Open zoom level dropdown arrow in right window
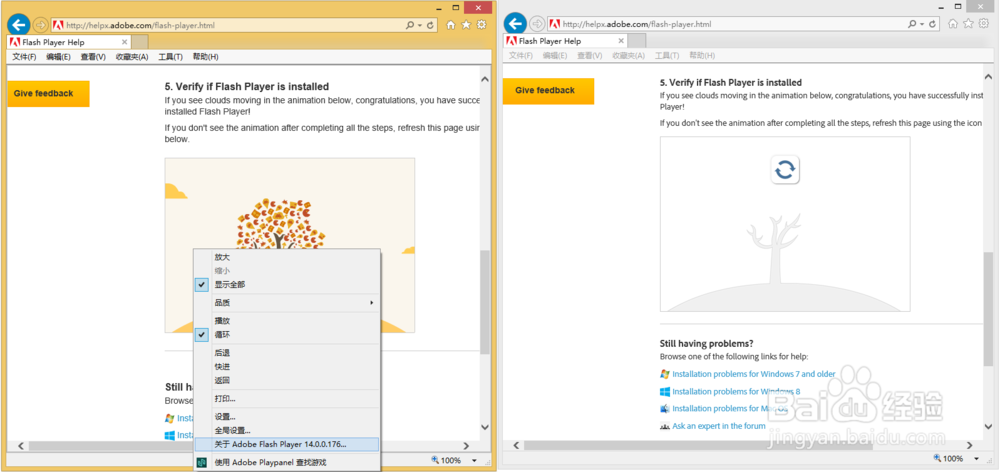The width and height of the screenshot is (1000, 472). 976,459
